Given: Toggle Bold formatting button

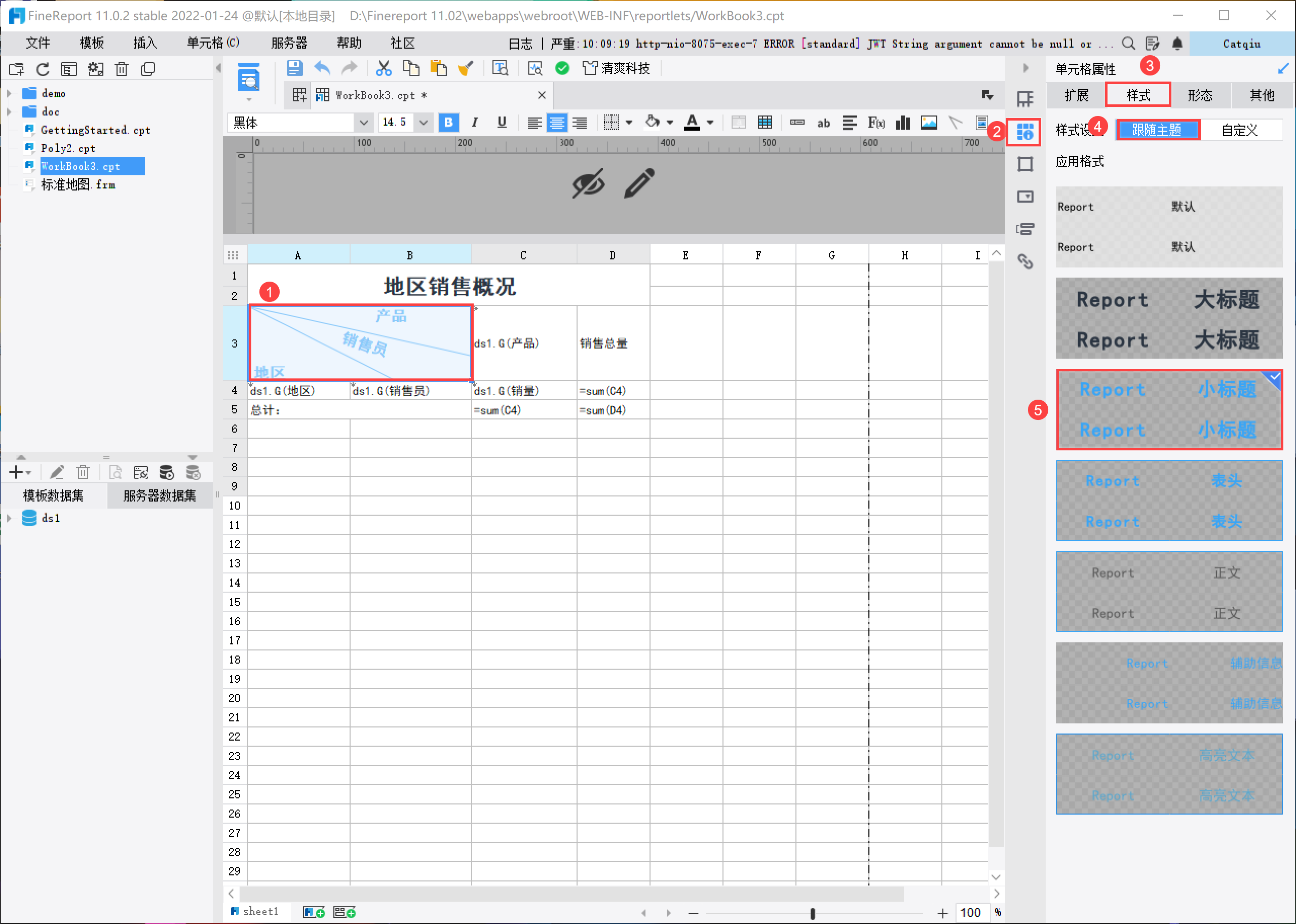Looking at the screenshot, I should (x=448, y=122).
